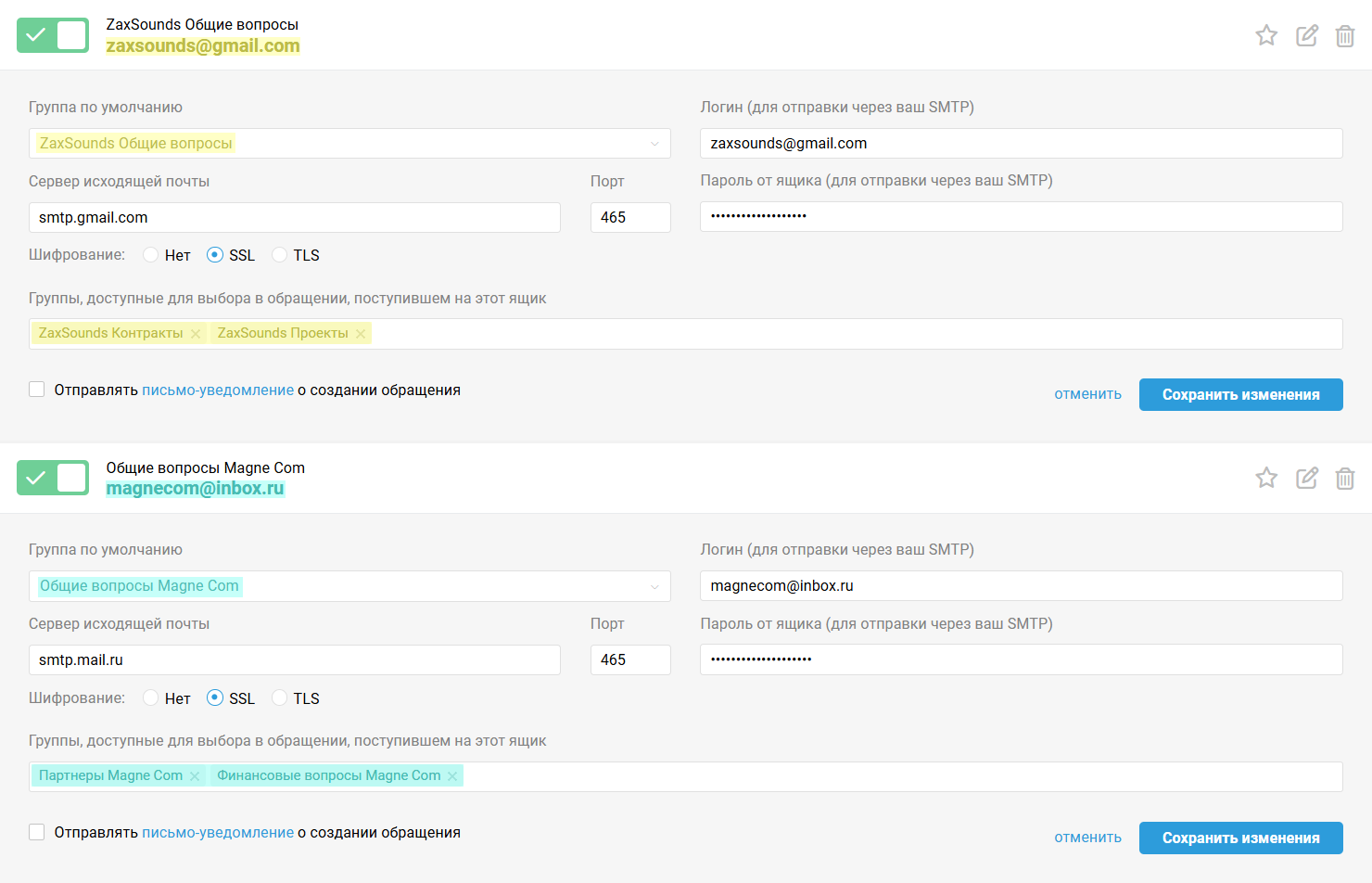
Task: Edit the zaxsounds@gmail.com mailbox entry
Action: click(x=1306, y=35)
